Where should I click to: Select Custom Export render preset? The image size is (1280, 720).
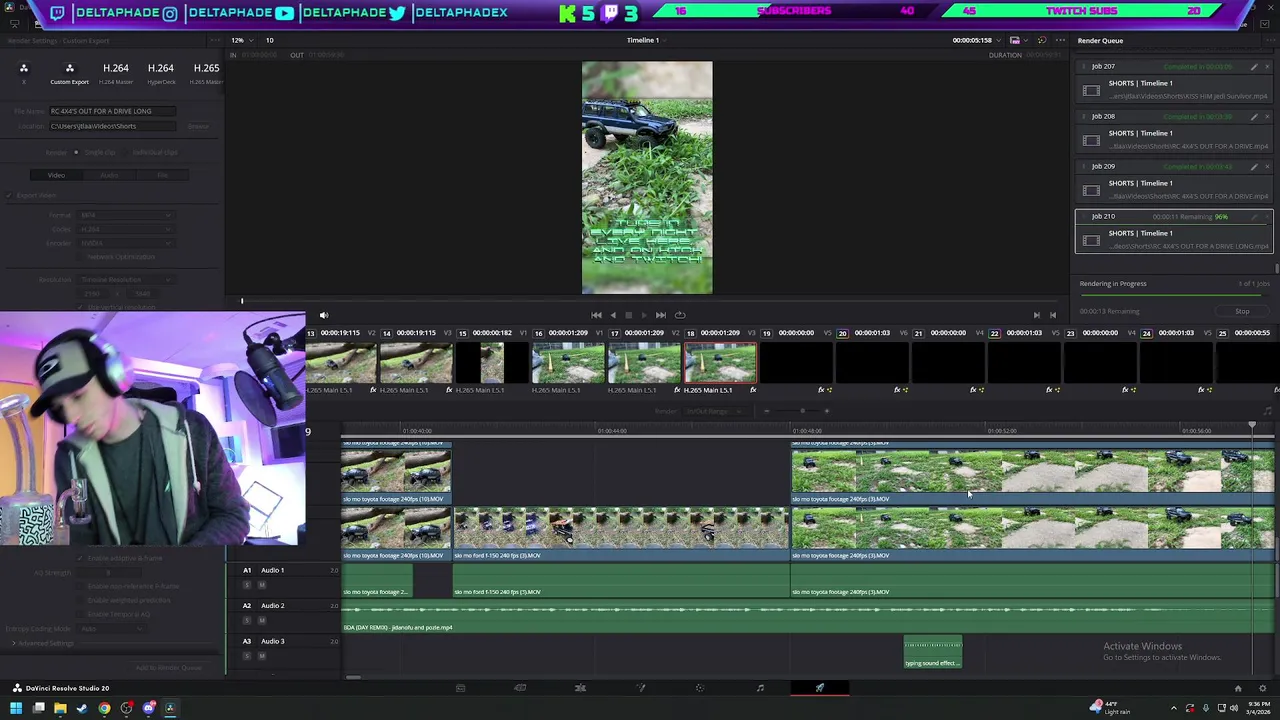click(69, 74)
